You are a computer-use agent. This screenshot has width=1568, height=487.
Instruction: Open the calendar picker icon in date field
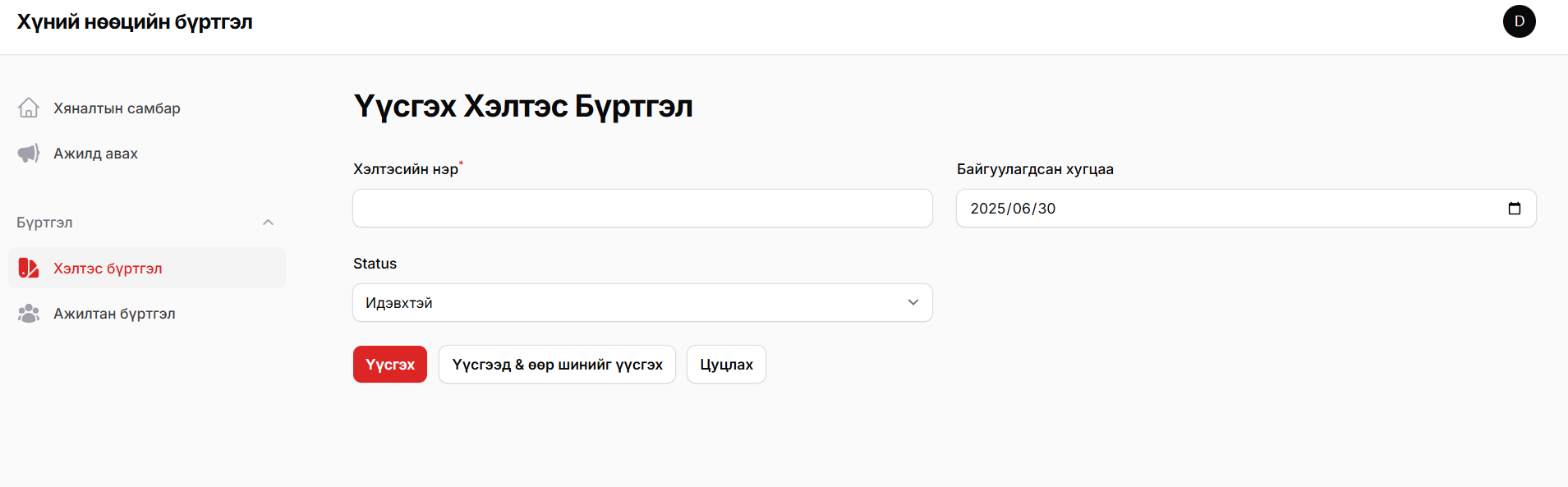tap(1514, 209)
